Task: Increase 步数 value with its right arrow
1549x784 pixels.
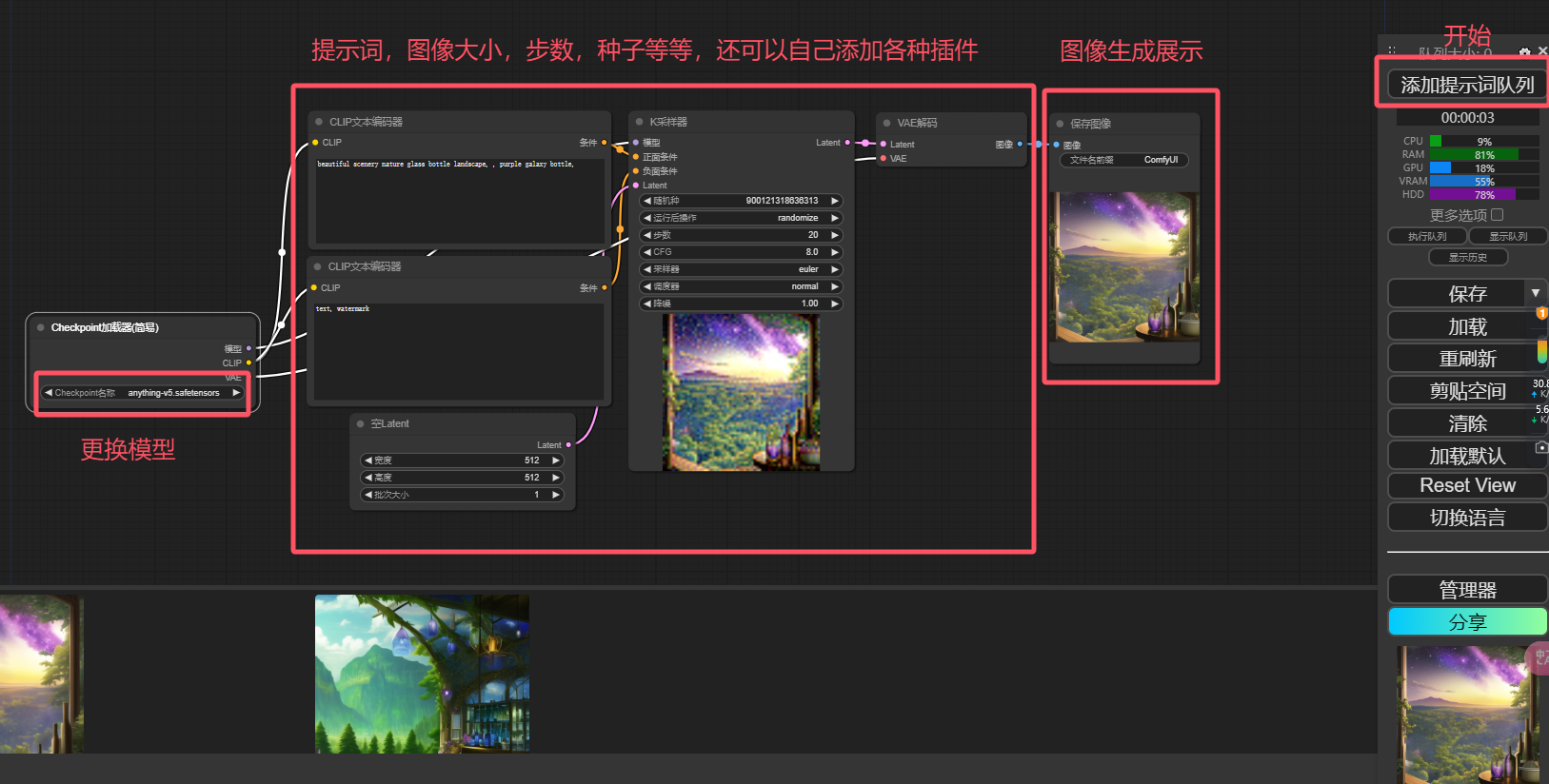Action: coord(835,235)
